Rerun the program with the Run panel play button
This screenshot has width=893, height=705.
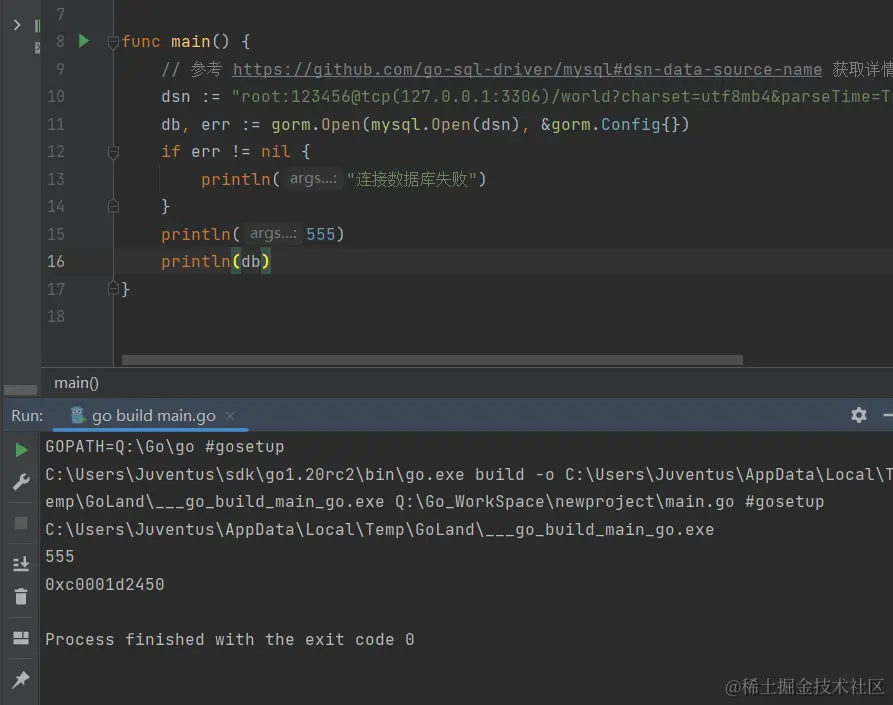[x=21, y=450]
